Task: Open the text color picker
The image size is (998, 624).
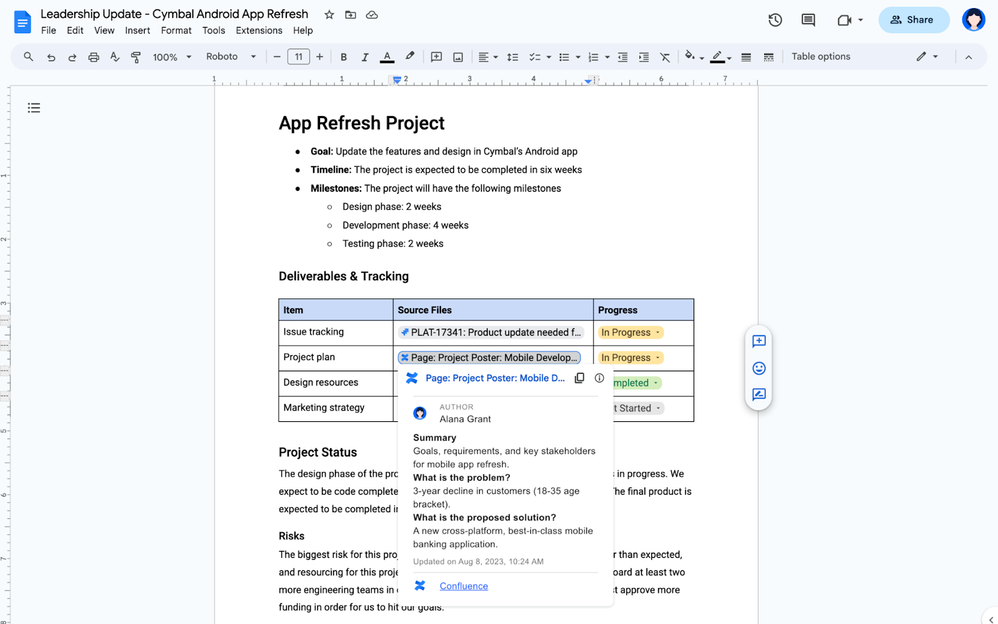Action: tap(387, 57)
